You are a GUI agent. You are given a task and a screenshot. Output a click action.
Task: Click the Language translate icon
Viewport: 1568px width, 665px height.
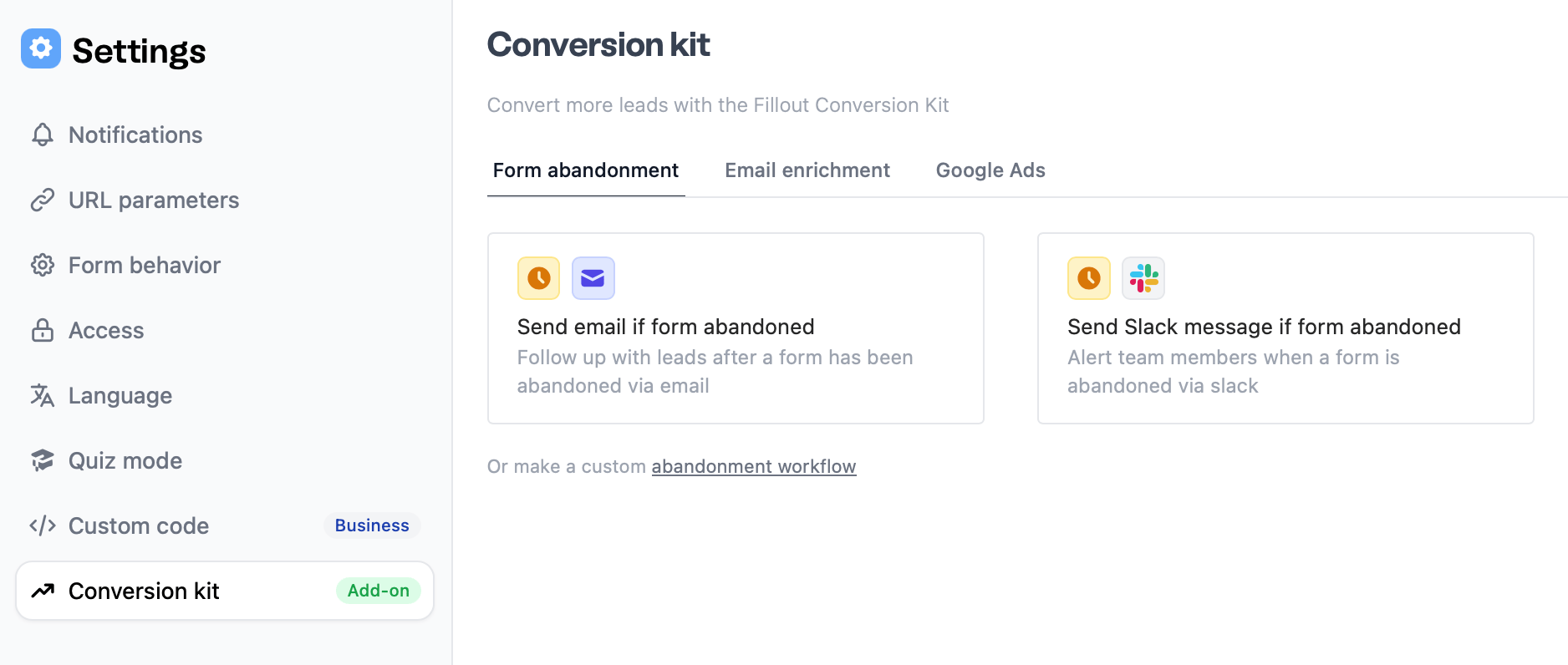(43, 395)
